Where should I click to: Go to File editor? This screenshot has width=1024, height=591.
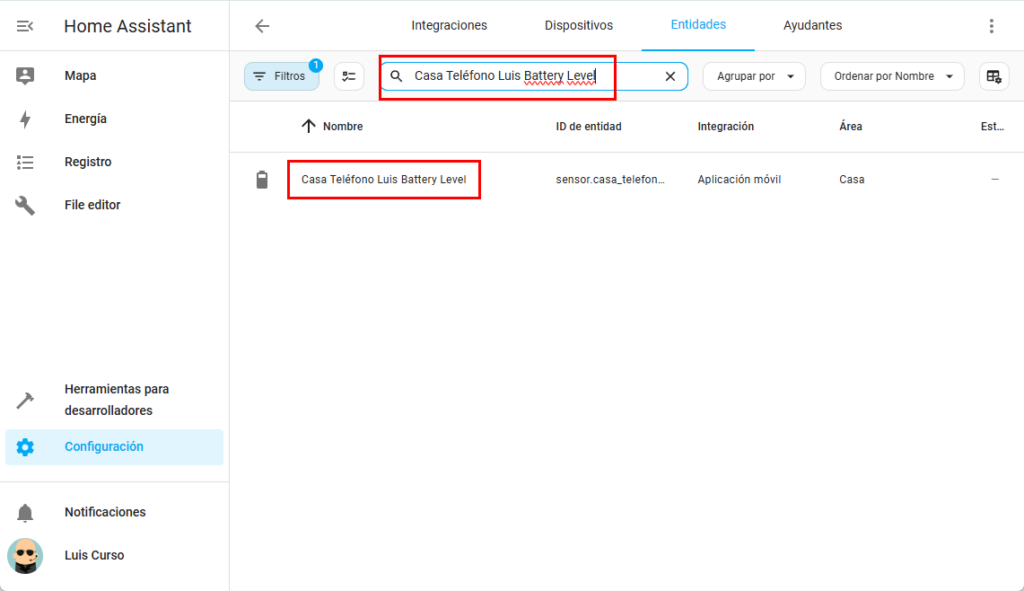tap(92, 205)
